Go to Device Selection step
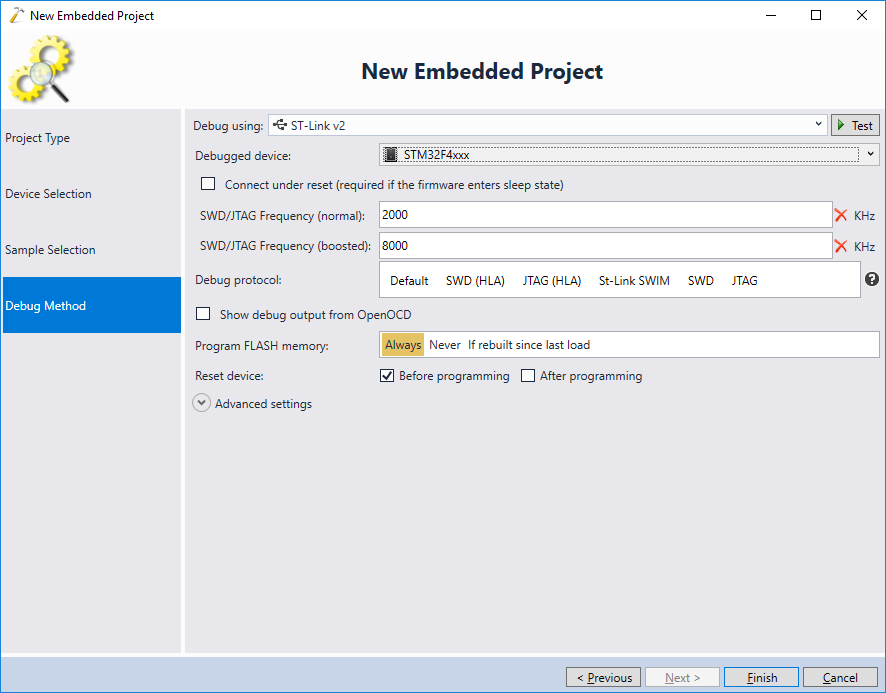Viewport: 886px width, 693px height. 92,194
